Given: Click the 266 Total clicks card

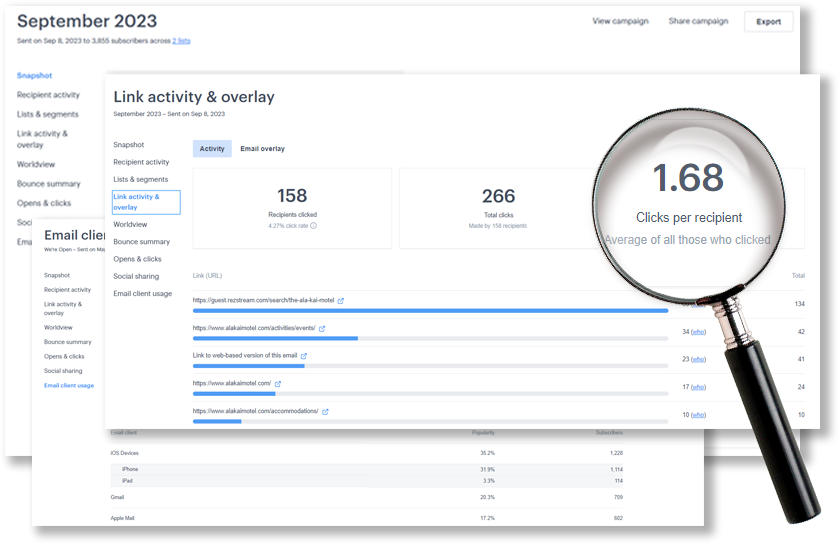Looking at the screenshot, I should [x=498, y=208].
